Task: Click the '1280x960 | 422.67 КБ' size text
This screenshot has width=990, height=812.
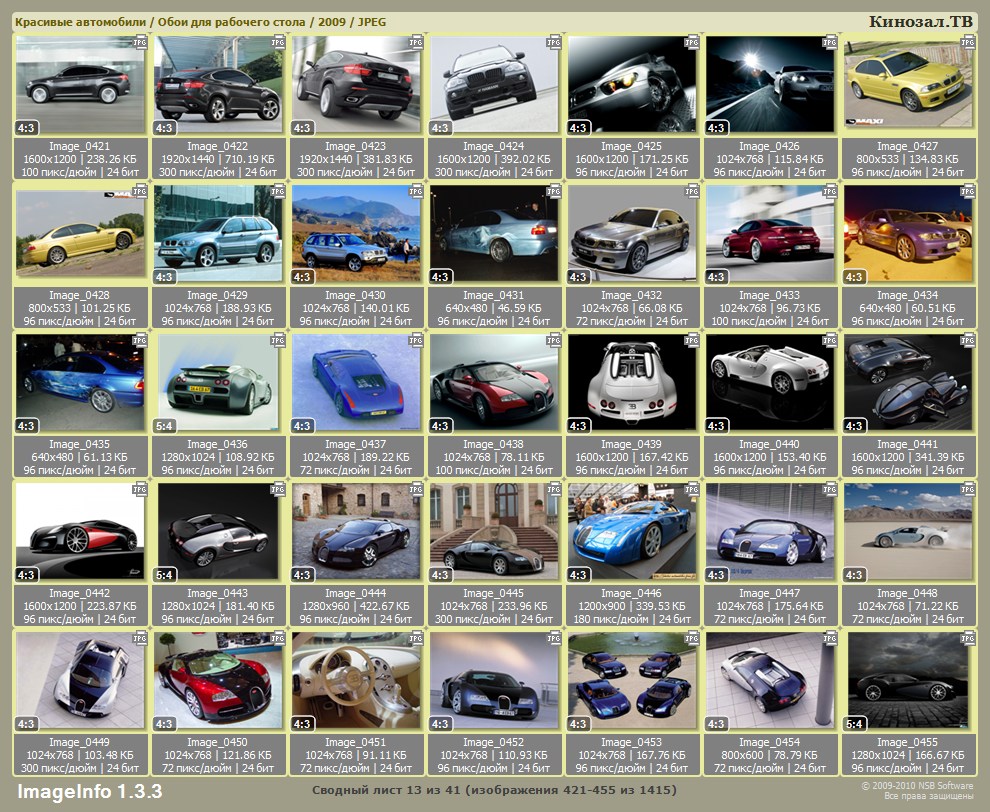Action: pos(355,606)
